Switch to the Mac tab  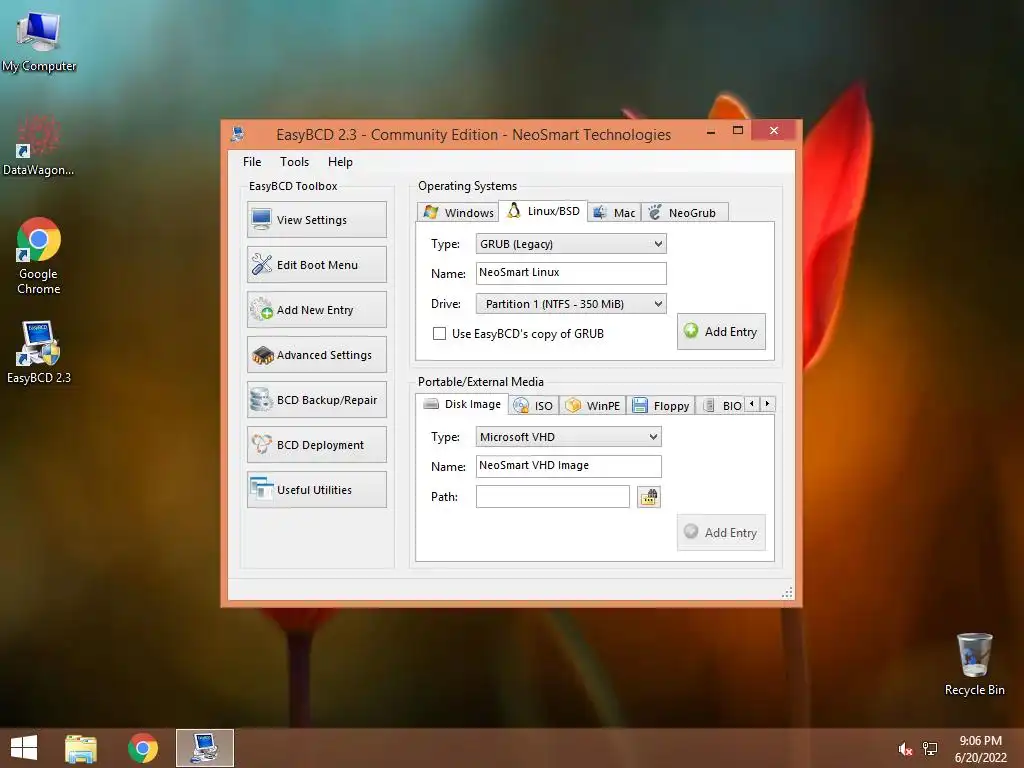point(614,212)
